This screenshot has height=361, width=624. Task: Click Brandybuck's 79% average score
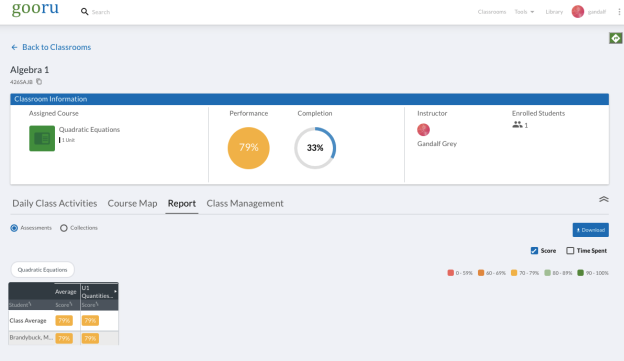(64, 338)
